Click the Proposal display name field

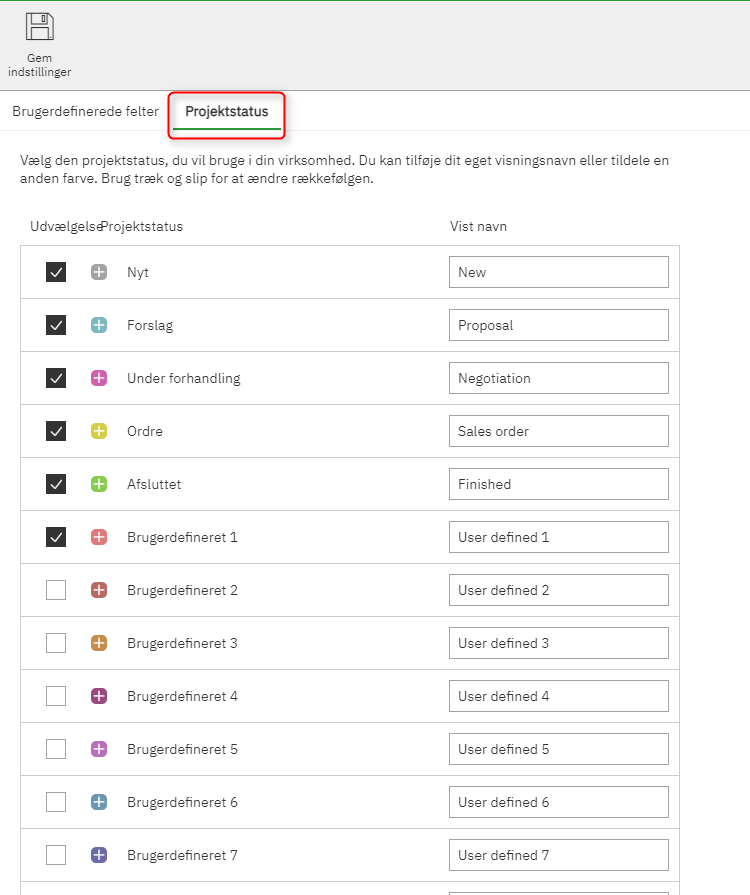558,325
